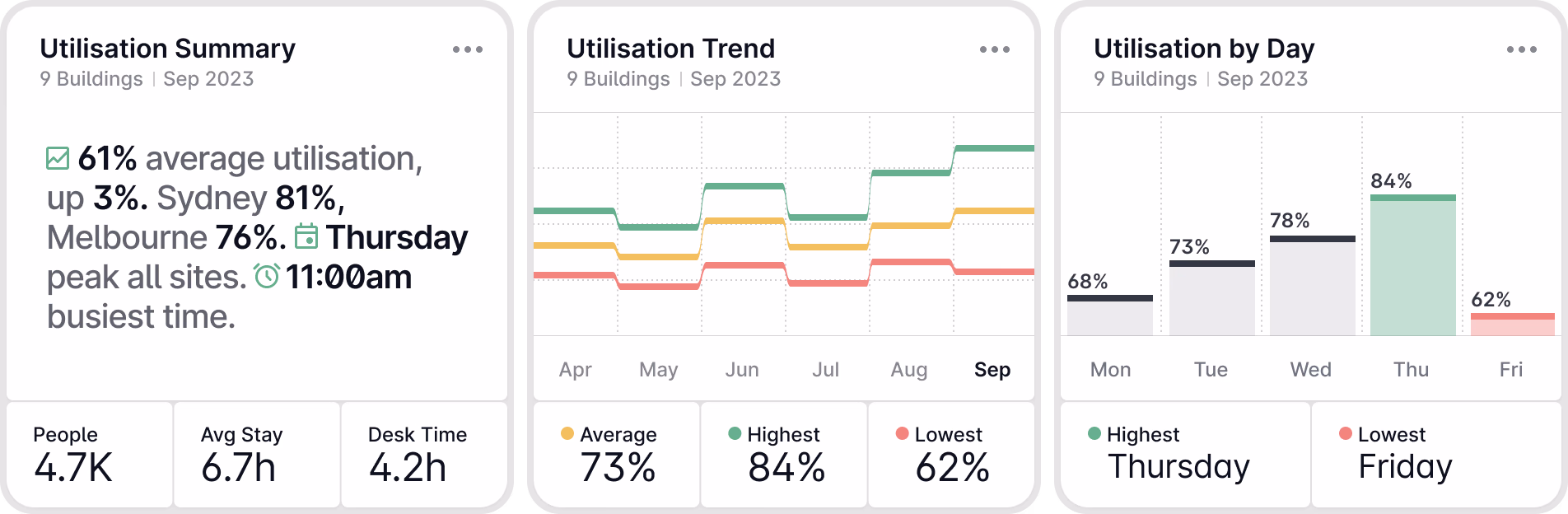The image size is (1568, 514).
Task: Click the Friday 62% red bar
Action: pyautogui.click(x=1513, y=325)
